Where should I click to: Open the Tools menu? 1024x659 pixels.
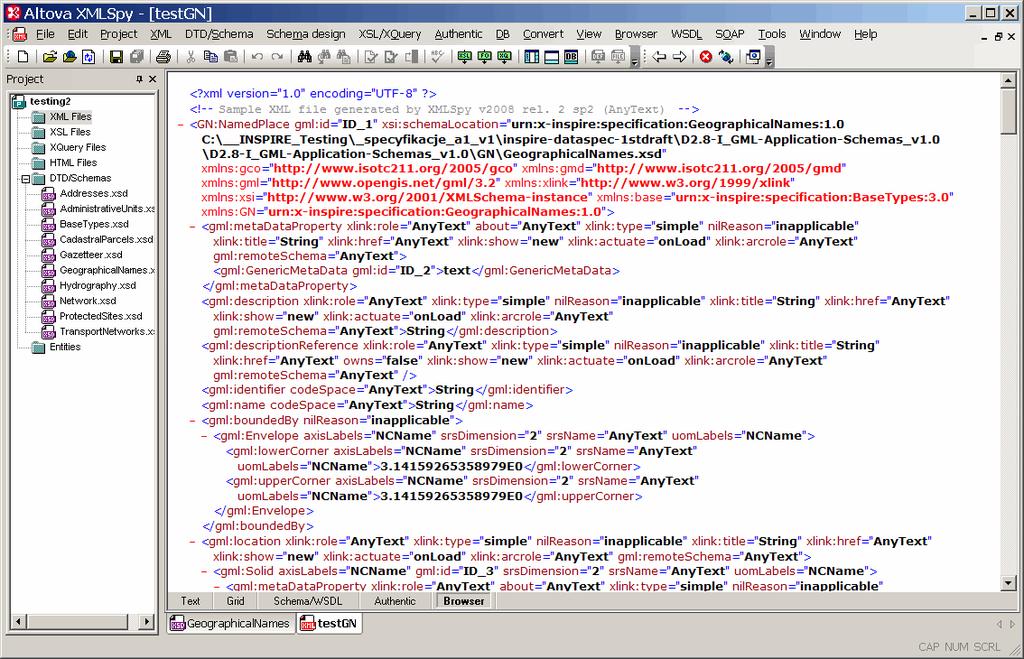coord(772,34)
